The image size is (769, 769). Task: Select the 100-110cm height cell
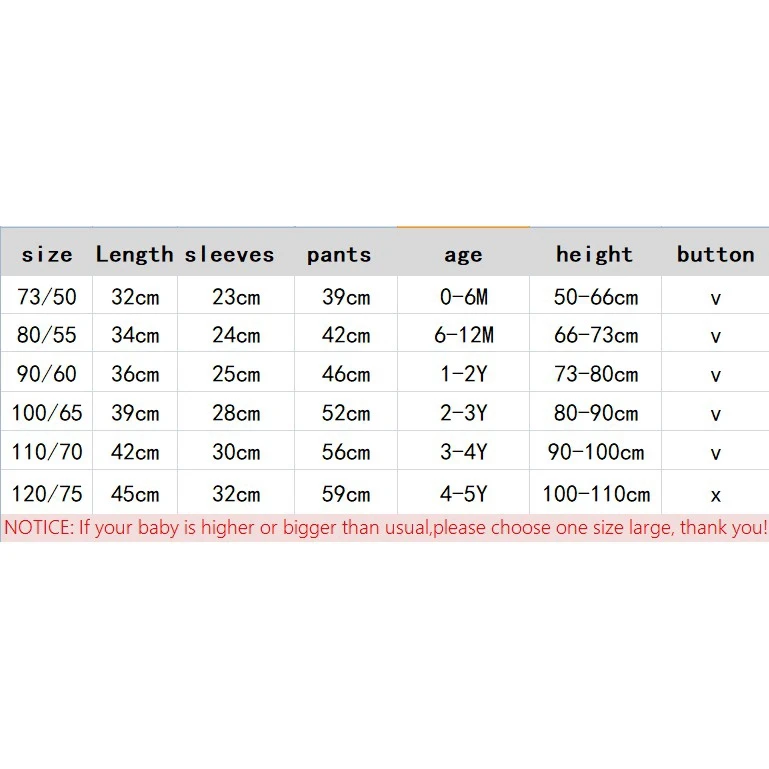pos(596,493)
